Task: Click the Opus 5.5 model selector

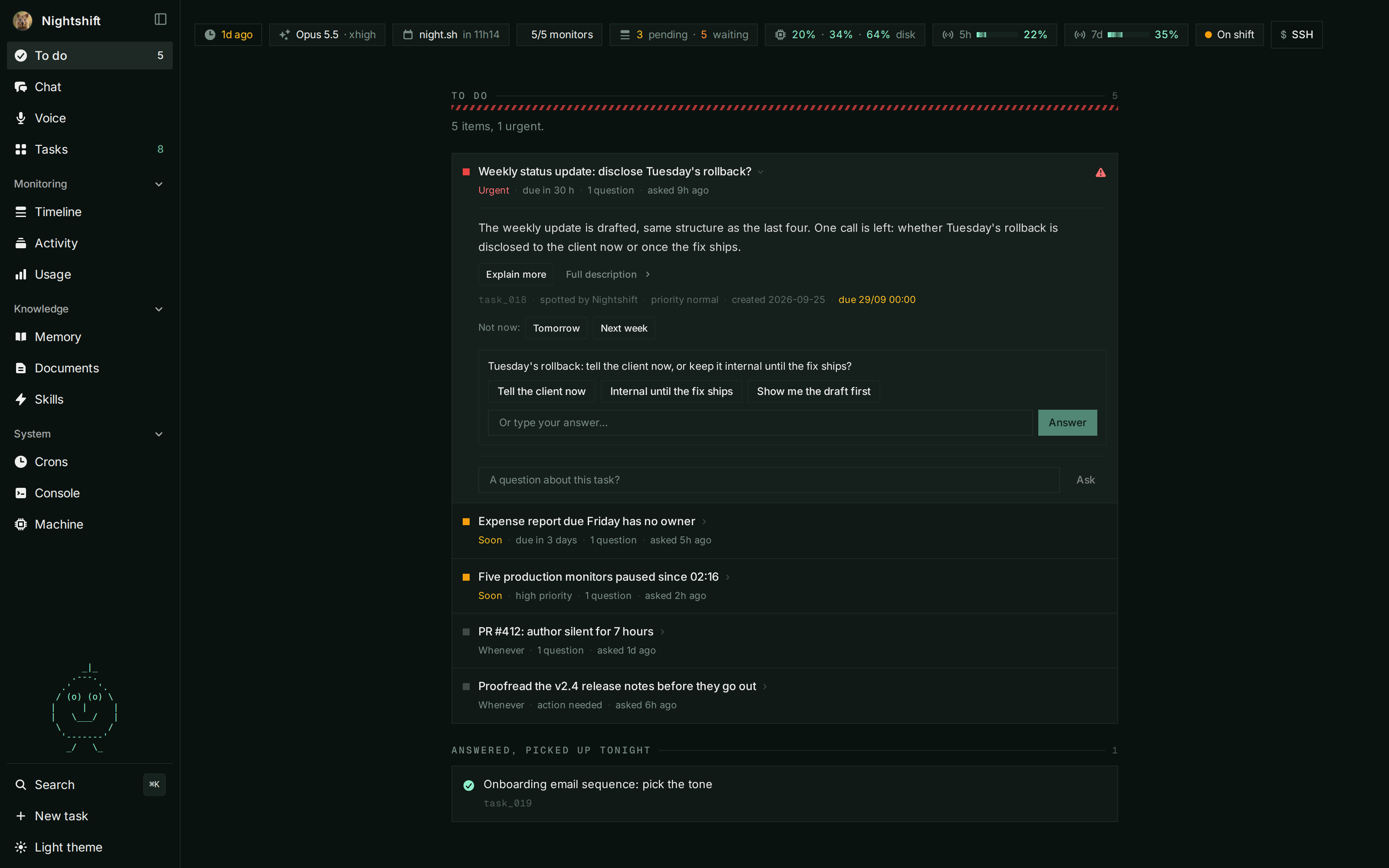Action: click(x=327, y=35)
